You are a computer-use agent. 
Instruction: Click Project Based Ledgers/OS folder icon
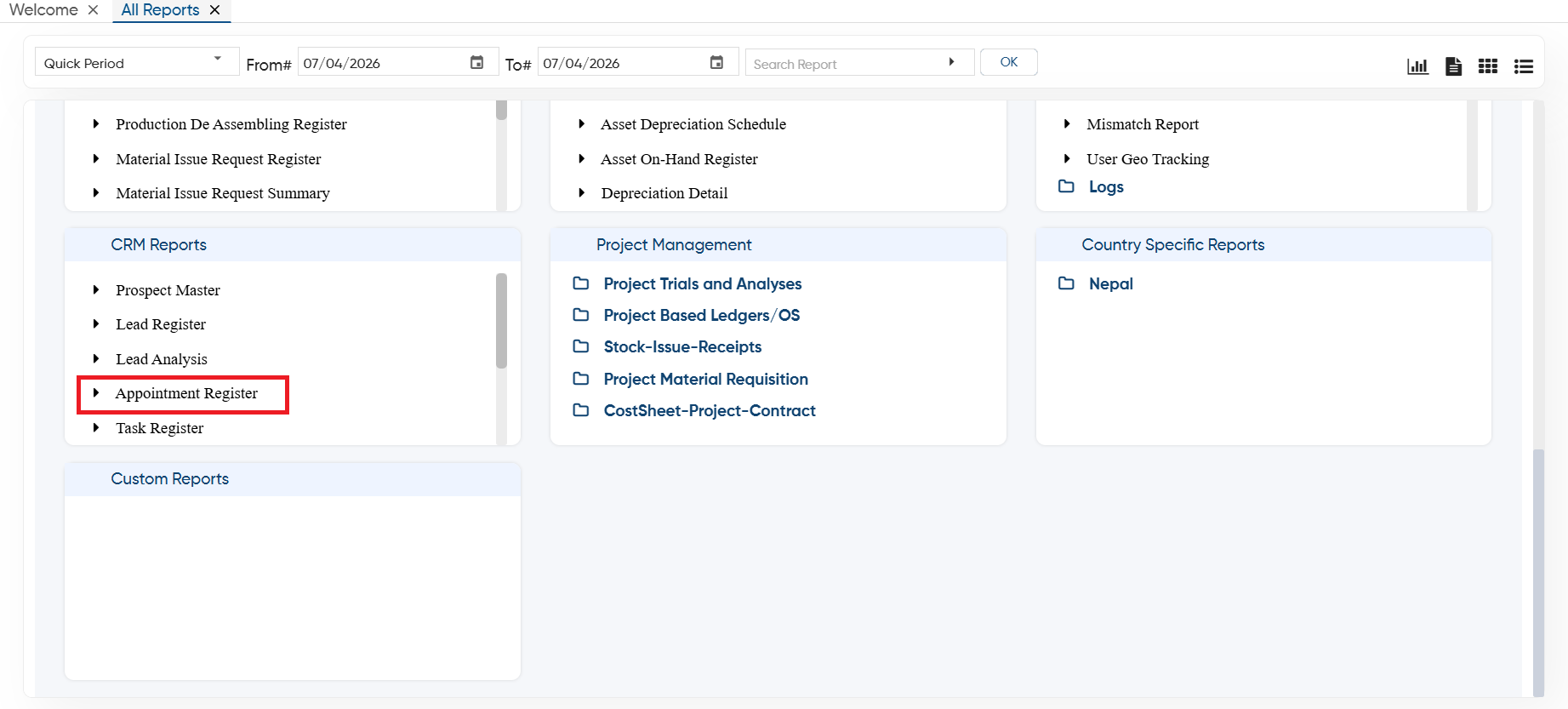(x=581, y=315)
